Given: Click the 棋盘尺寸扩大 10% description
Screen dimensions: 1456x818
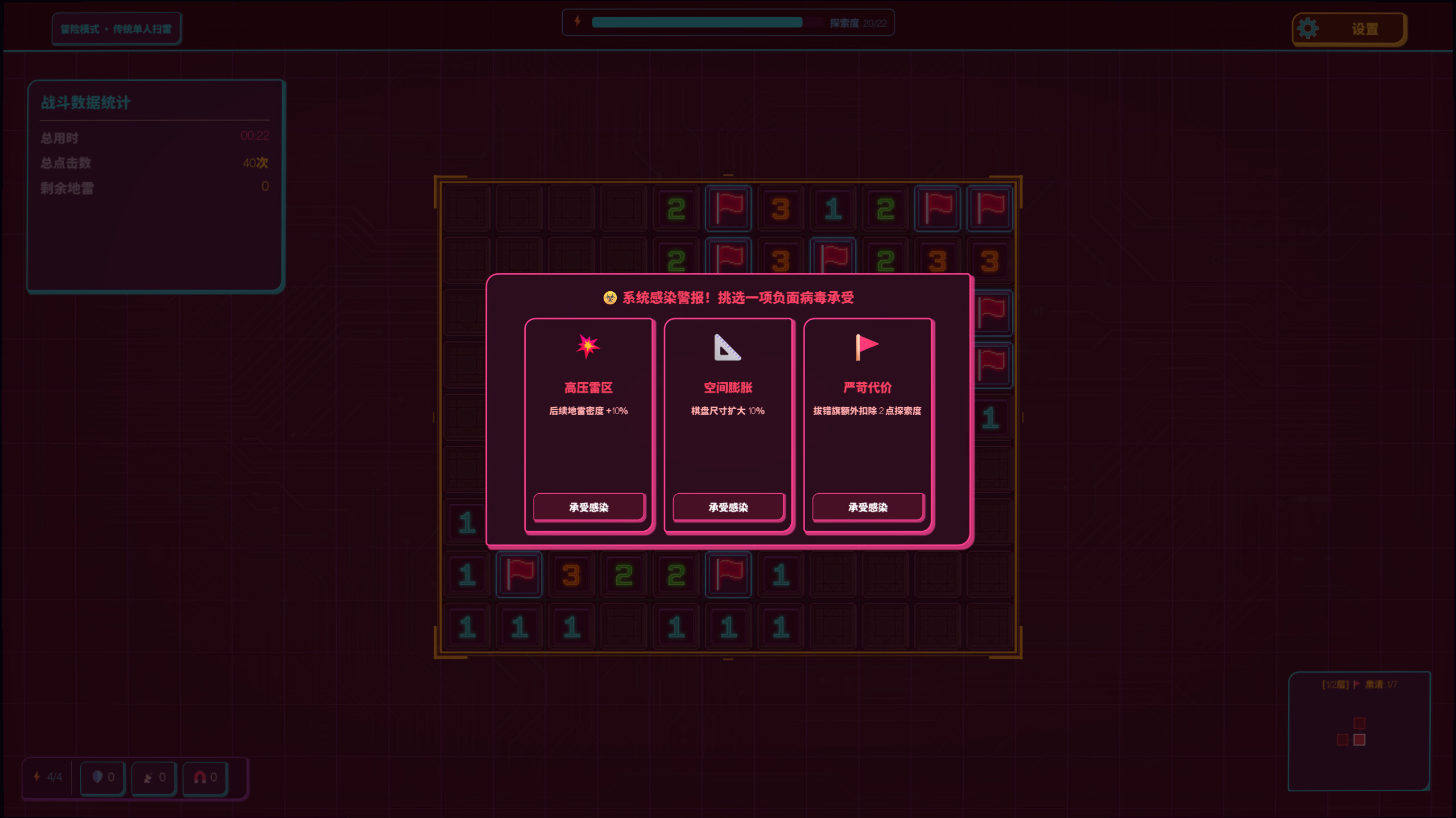Looking at the screenshot, I should point(727,411).
